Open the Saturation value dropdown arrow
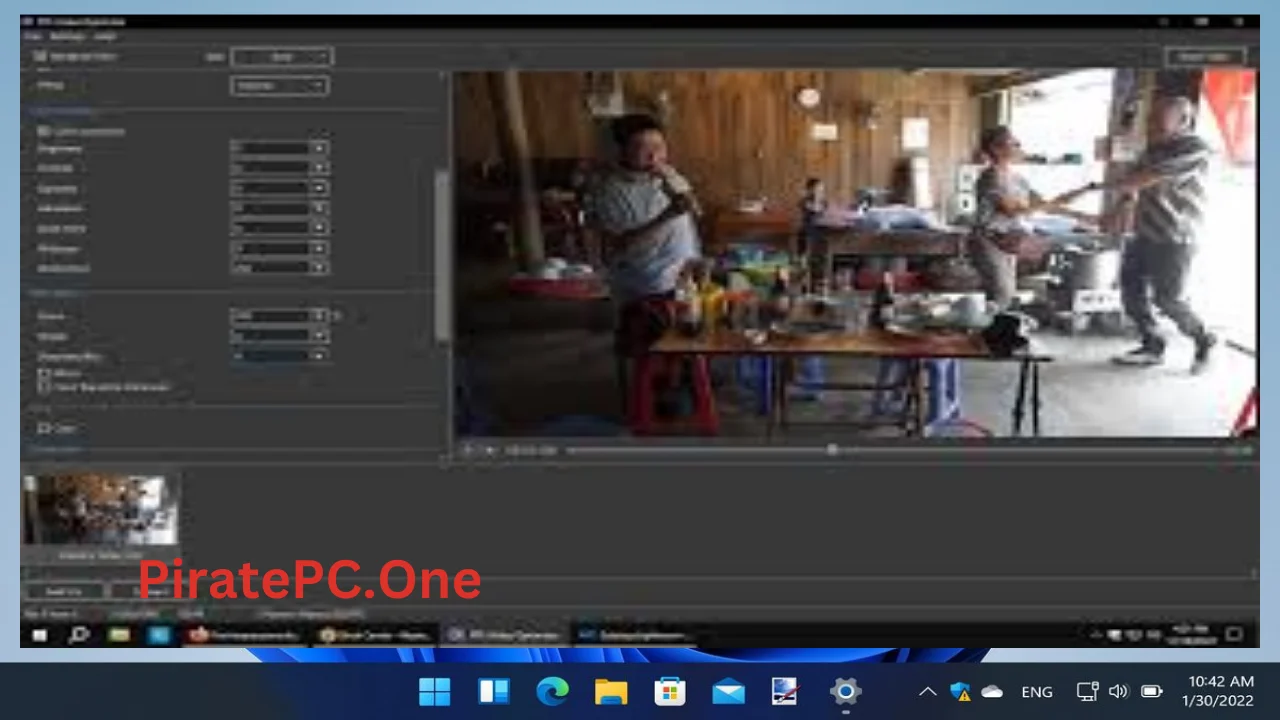1280x720 pixels. tap(319, 208)
